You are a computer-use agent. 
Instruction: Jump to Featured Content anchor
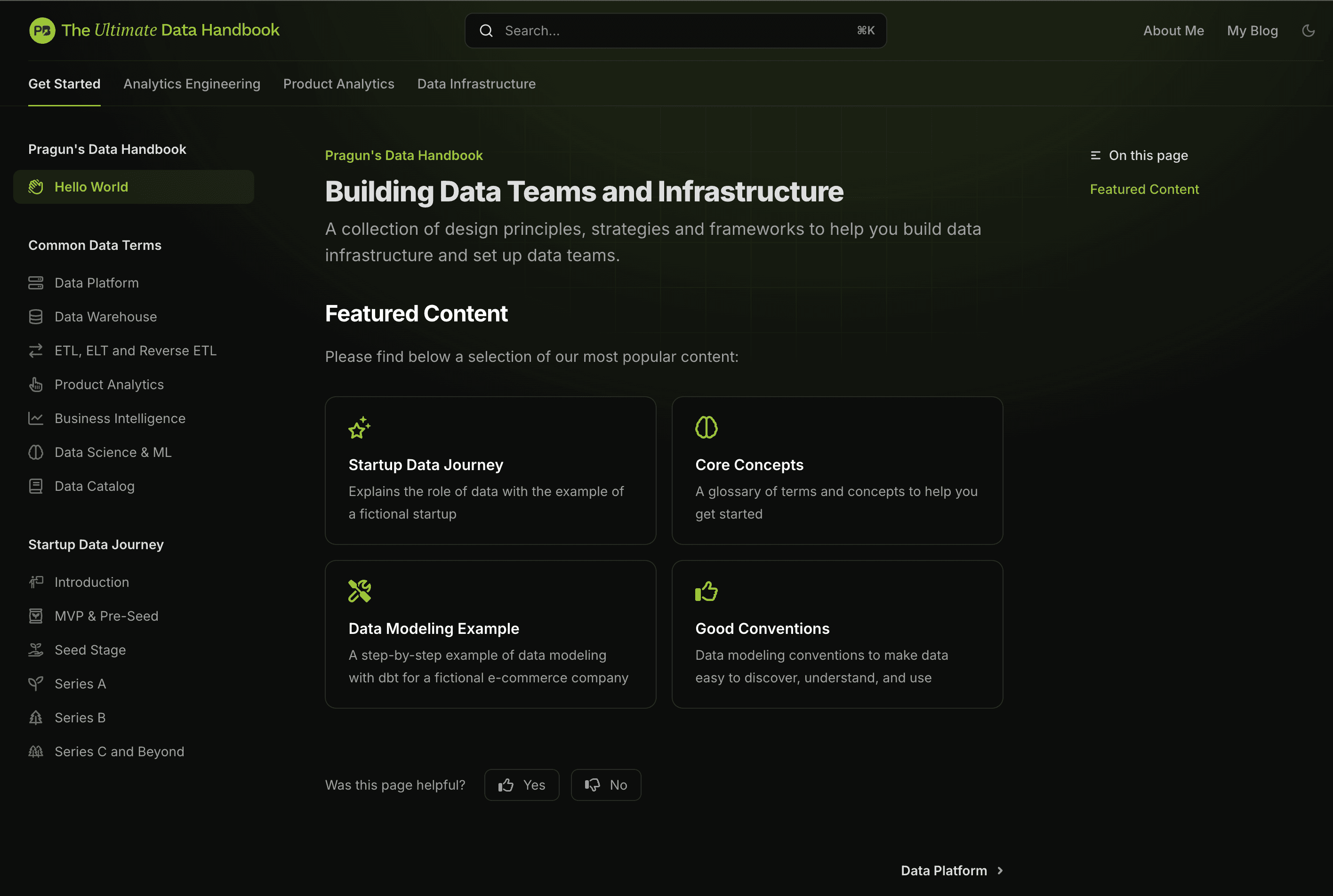1144,189
